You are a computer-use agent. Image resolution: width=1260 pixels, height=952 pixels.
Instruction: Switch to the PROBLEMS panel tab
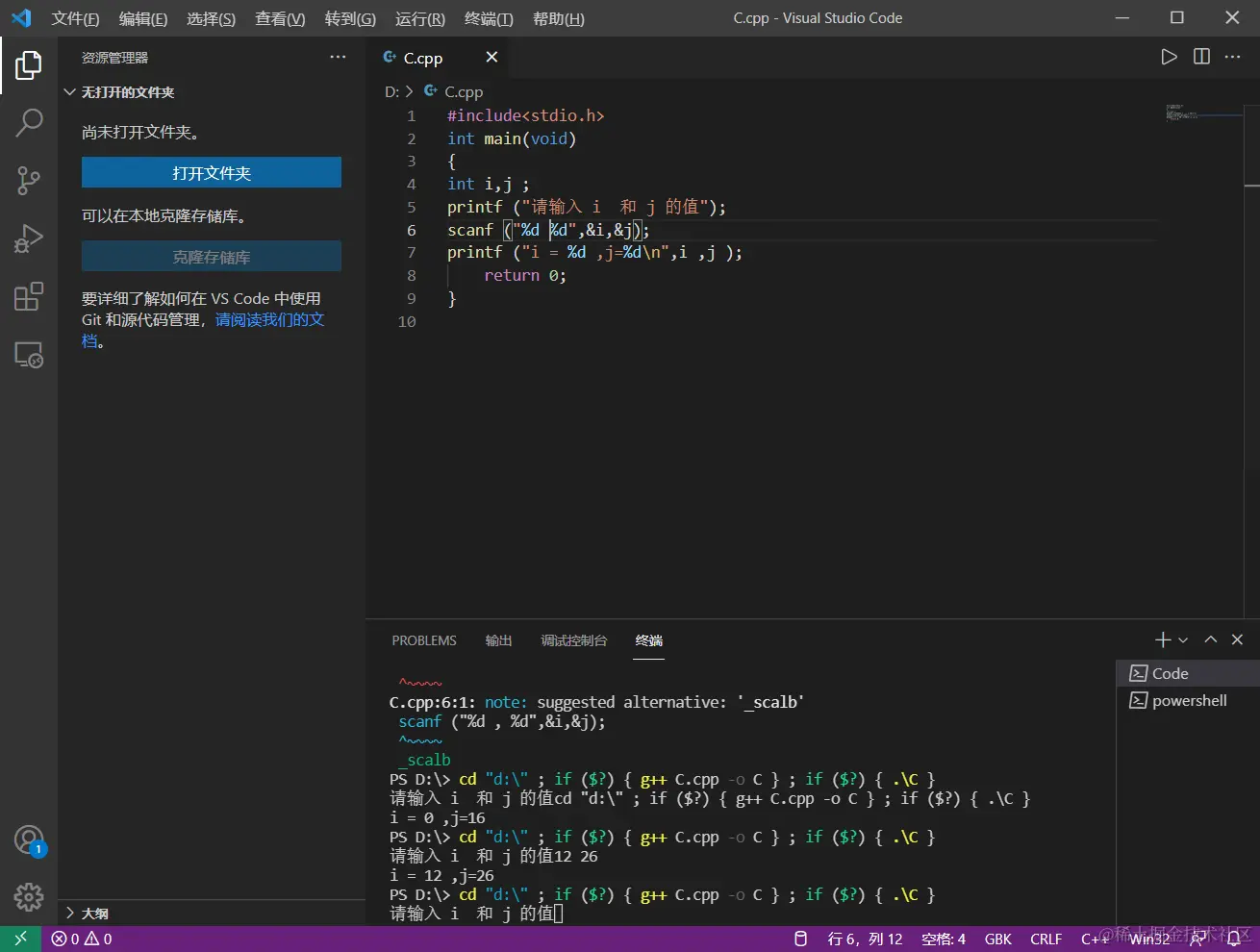[x=424, y=640]
